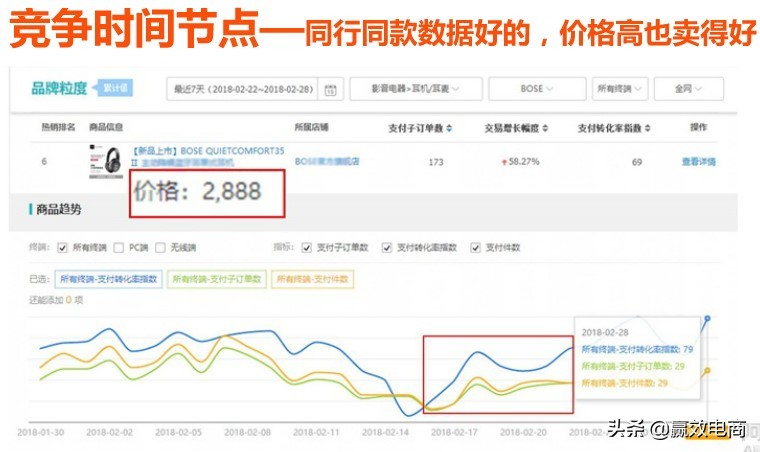Click tooltip date 2018-02-28
This screenshot has height=452, width=760.
pos(605,332)
